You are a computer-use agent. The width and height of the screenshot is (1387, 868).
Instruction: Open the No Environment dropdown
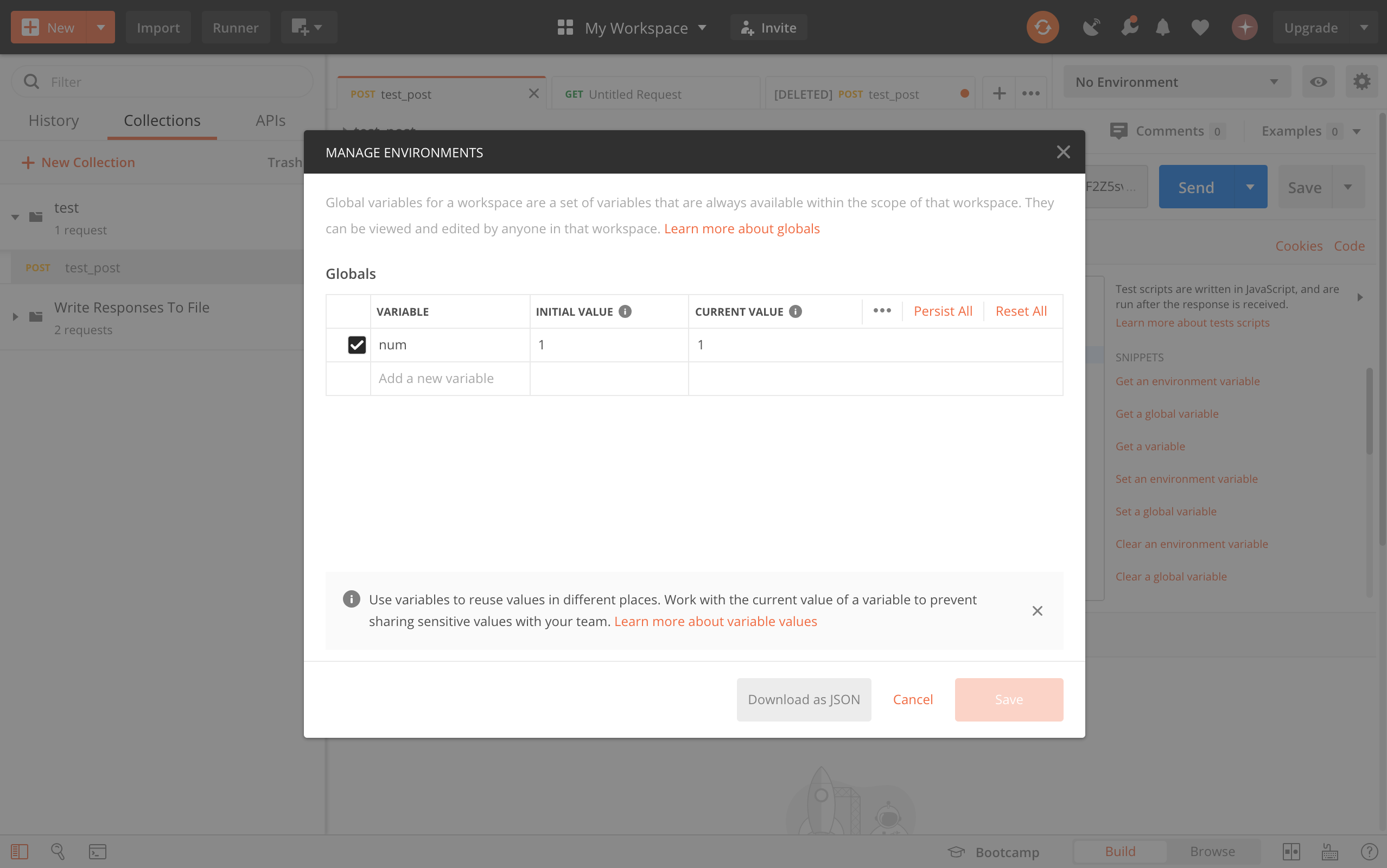1176,82
